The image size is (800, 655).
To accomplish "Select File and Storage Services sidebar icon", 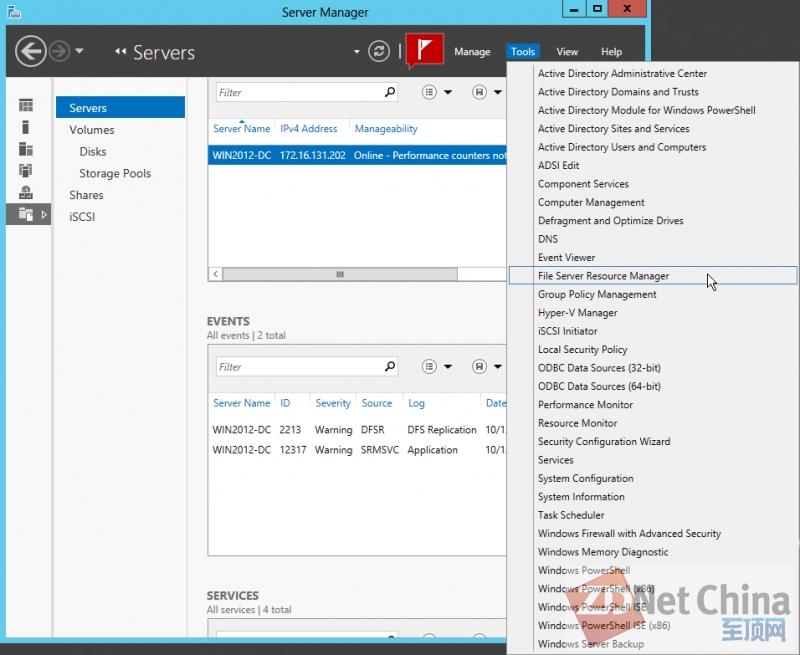I will 26,214.
